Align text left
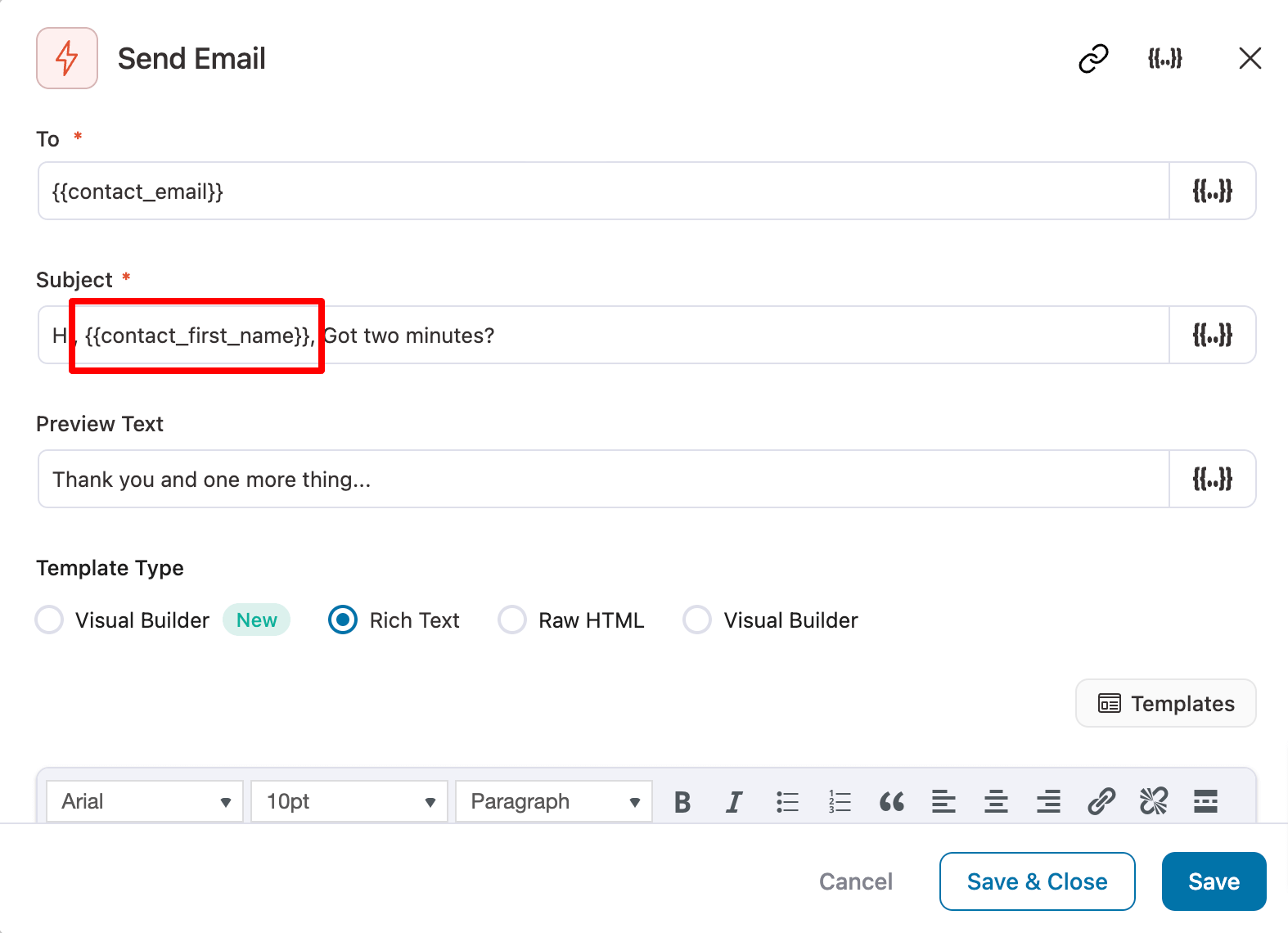 pyautogui.click(x=943, y=802)
